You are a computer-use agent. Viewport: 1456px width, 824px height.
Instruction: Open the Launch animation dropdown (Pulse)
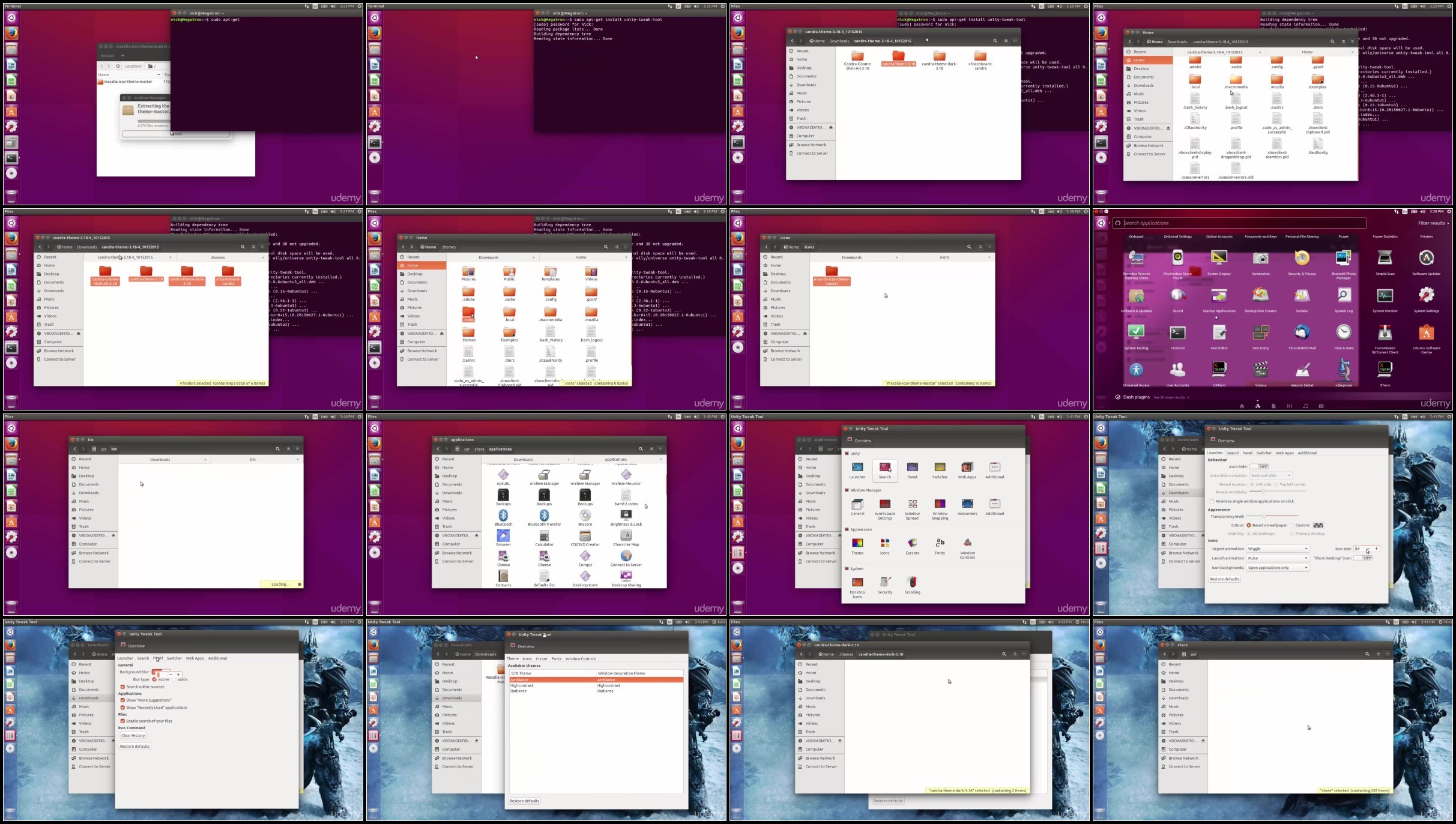[x=1278, y=558]
